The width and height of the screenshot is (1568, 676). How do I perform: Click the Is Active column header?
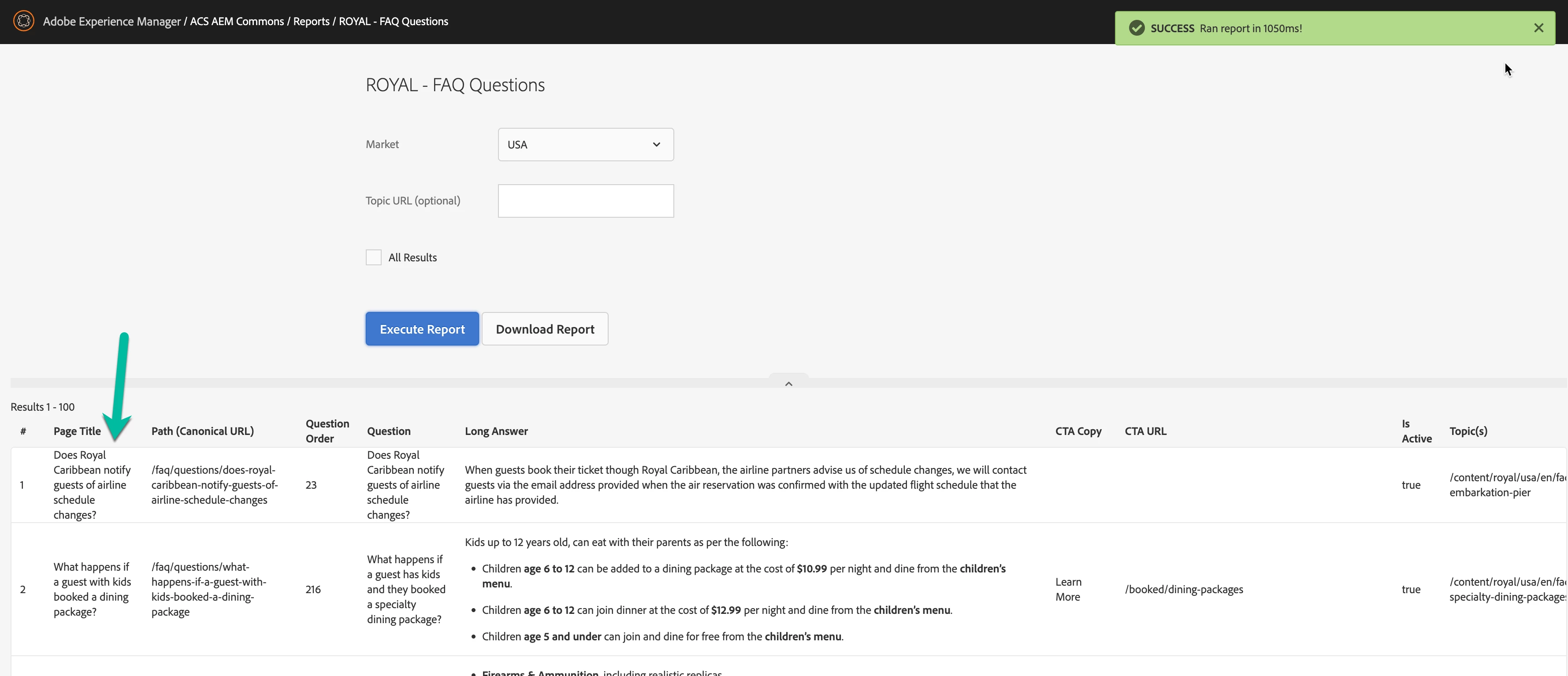click(1416, 431)
